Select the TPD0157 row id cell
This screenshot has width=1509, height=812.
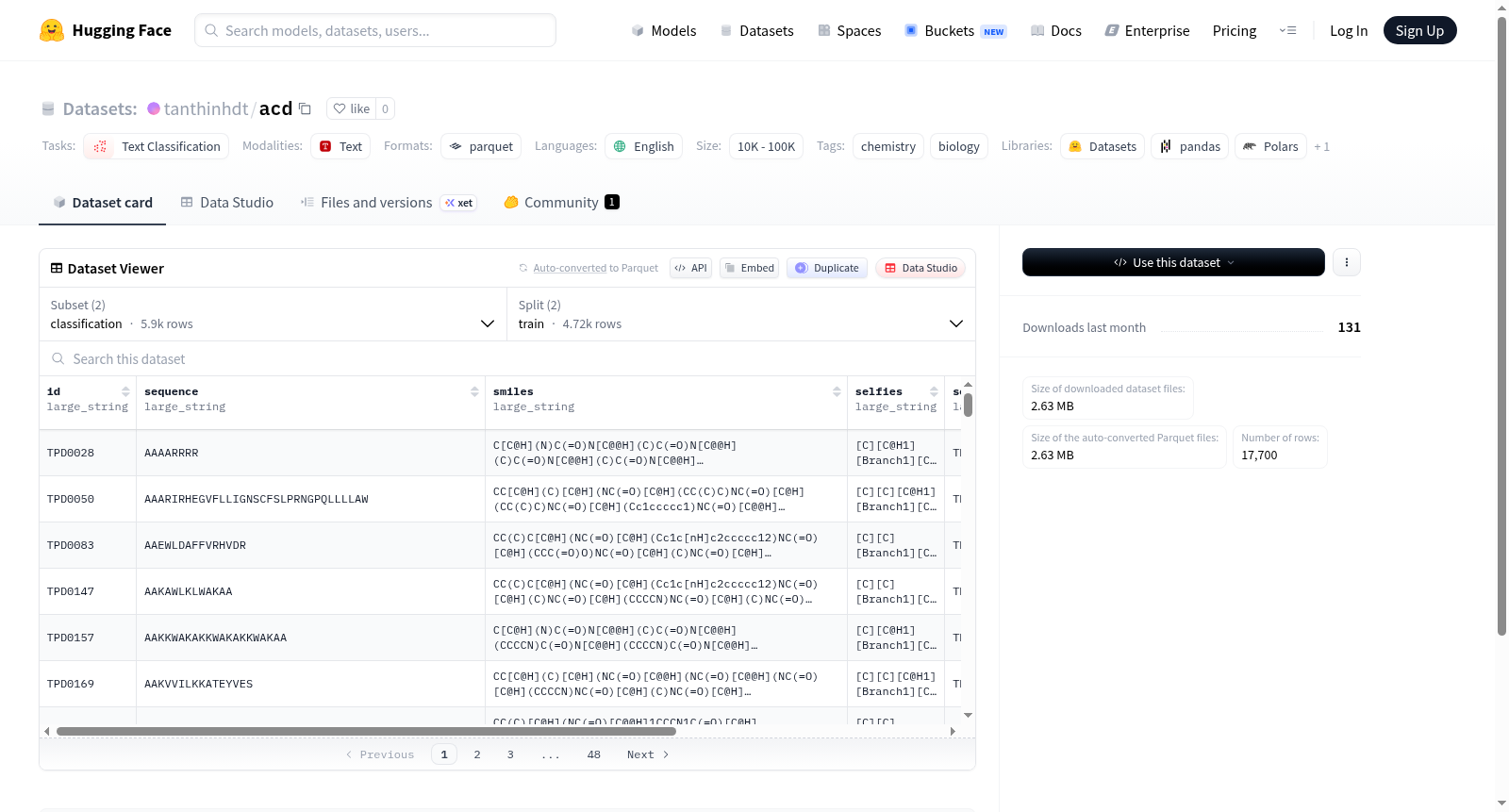[x=88, y=638]
